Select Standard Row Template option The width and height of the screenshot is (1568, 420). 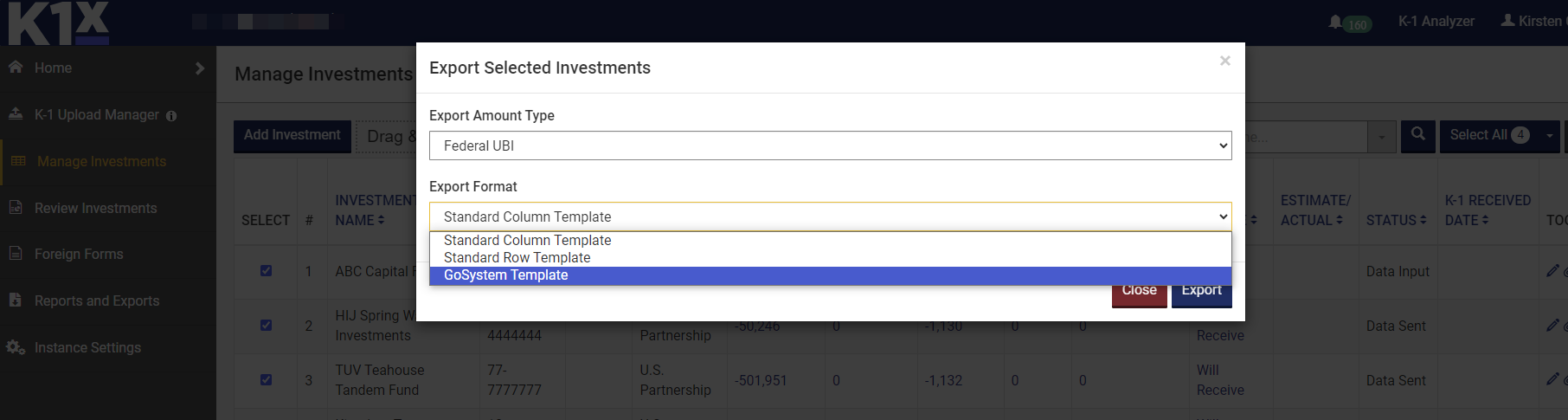(x=517, y=258)
